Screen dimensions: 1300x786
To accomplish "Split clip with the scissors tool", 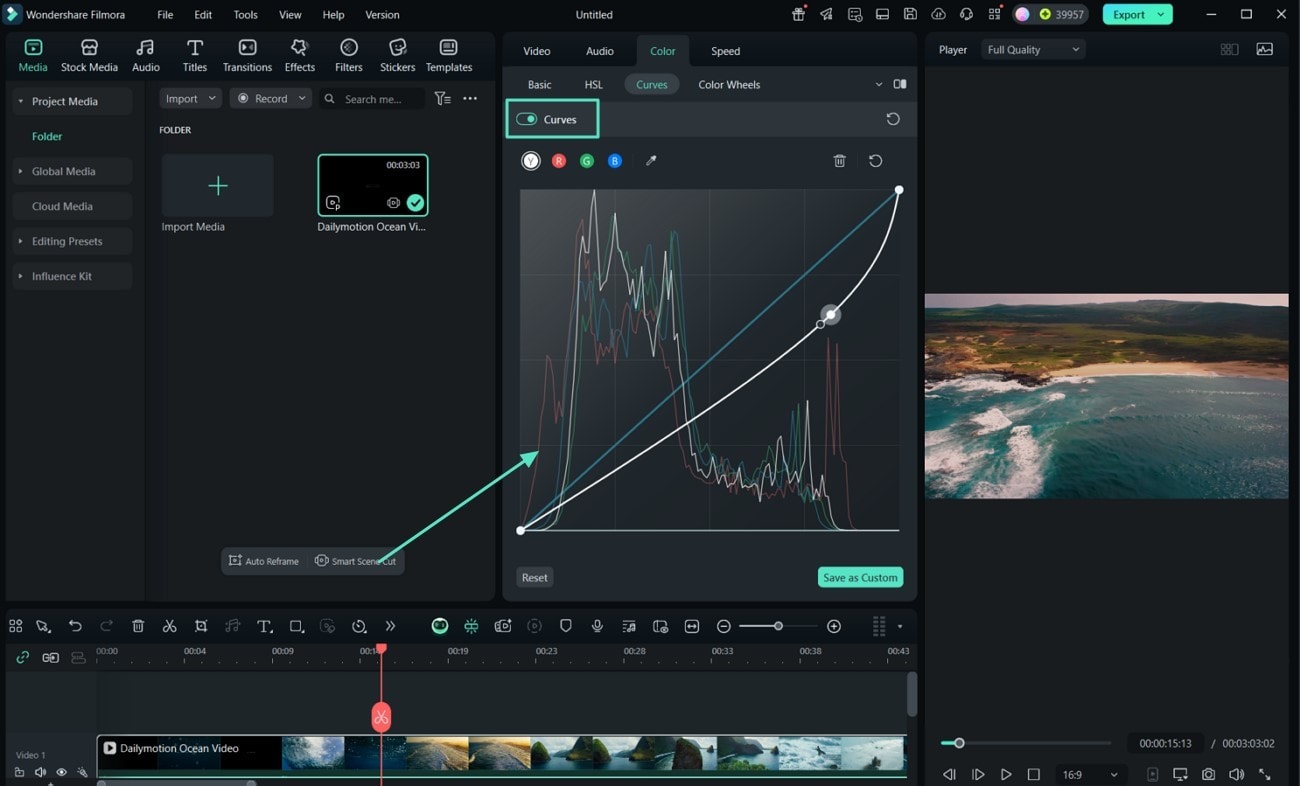I will coord(170,626).
